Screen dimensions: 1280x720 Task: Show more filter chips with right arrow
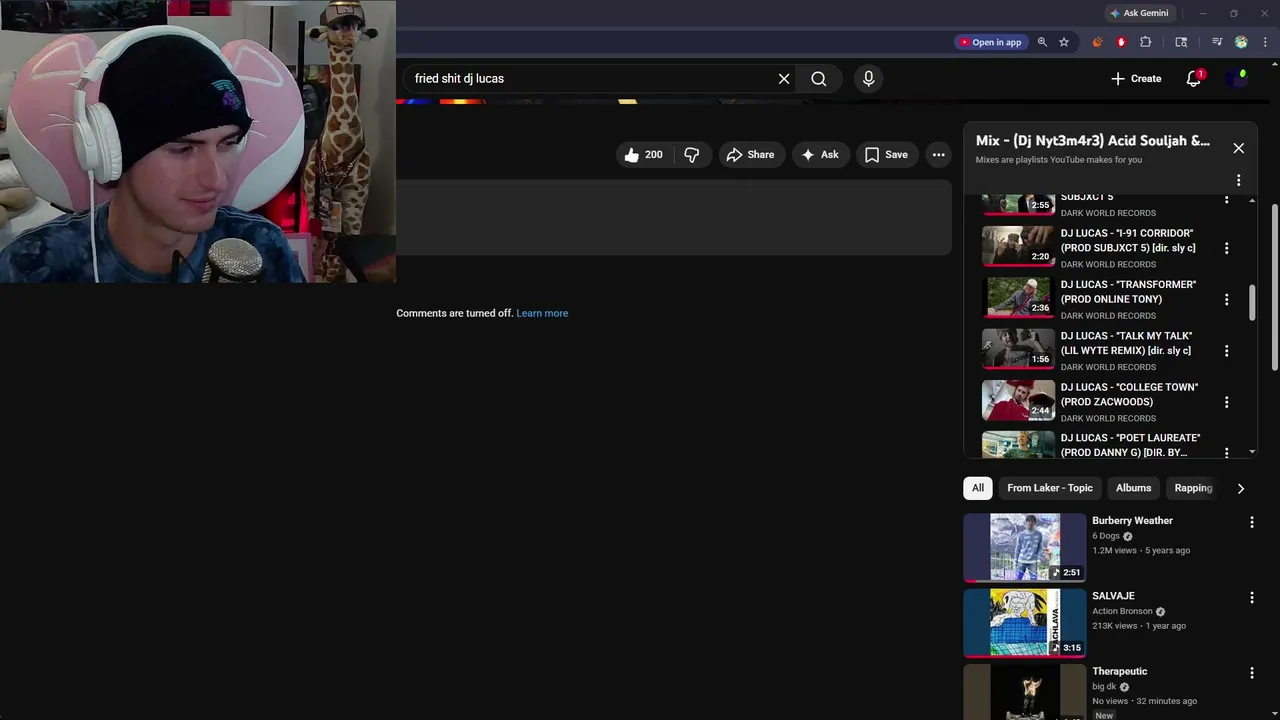click(x=1240, y=489)
